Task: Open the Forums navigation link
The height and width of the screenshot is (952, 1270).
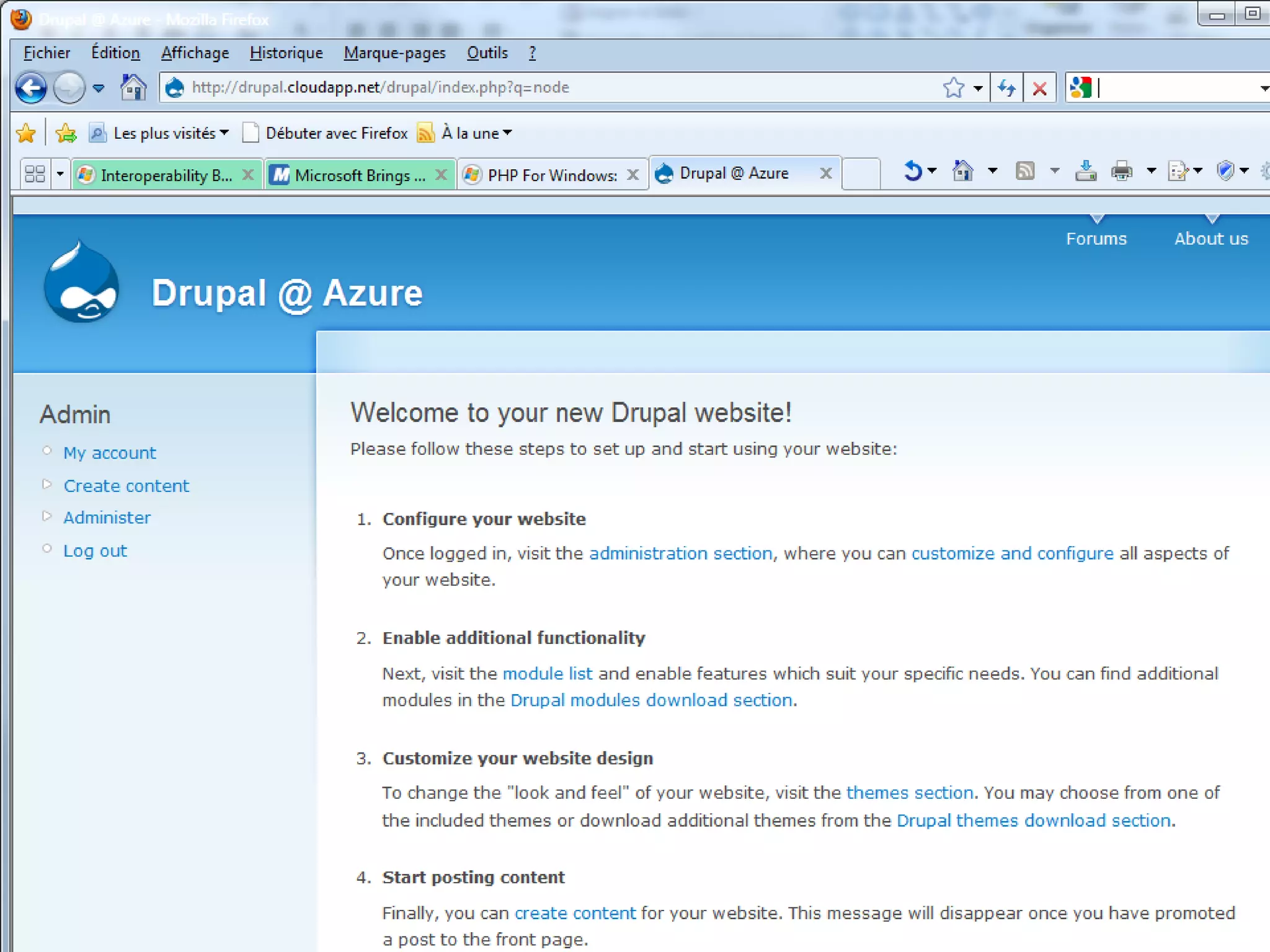Action: (1096, 239)
